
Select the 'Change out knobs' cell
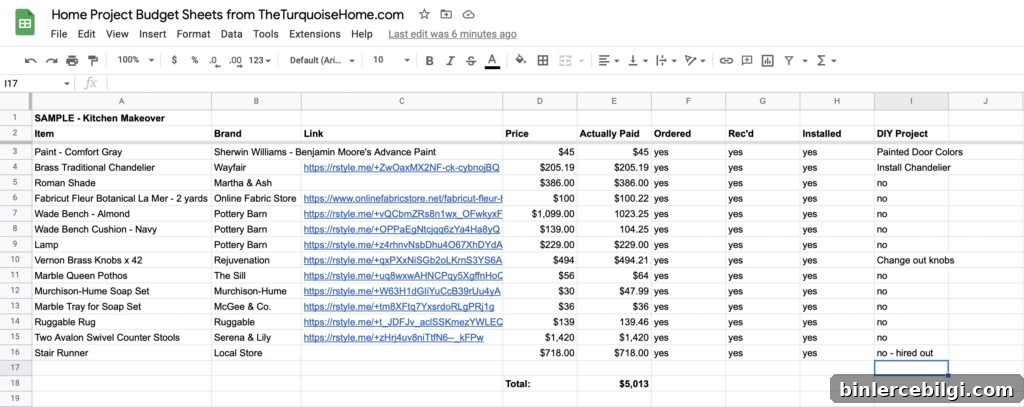[911, 260]
